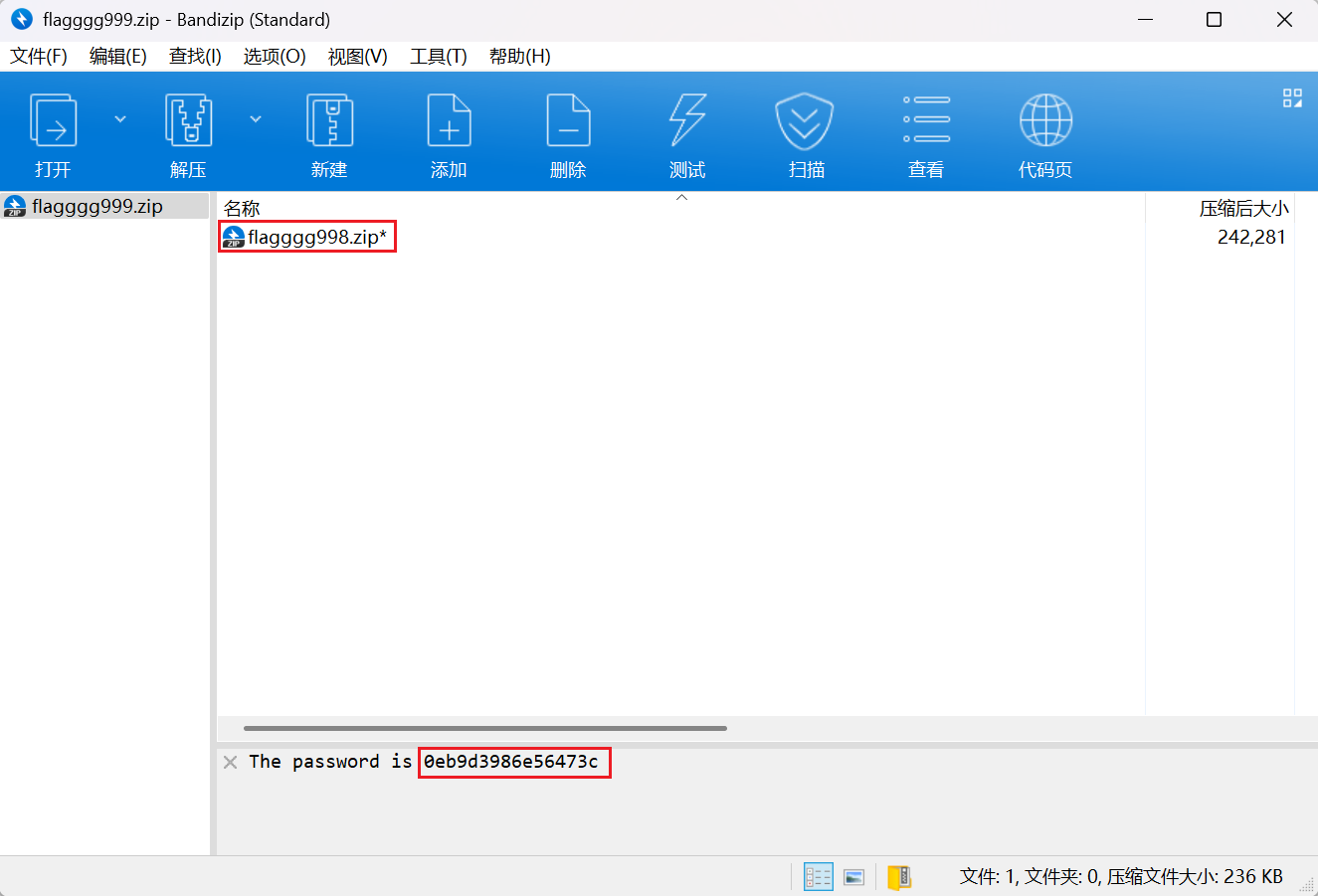Run the Test (测试) archive tool
This screenshot has width=1318, height=896.
point(687,121)
